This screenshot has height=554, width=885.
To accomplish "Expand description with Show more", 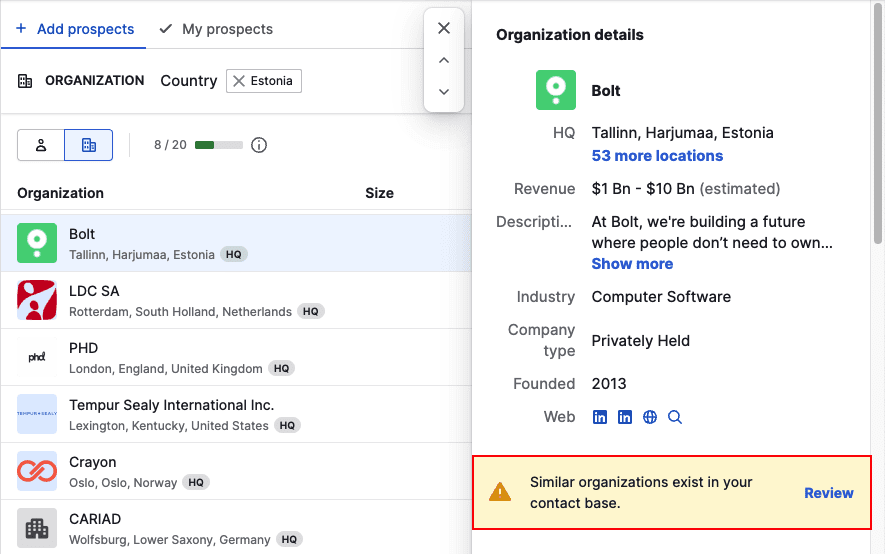I will [632, 264].
